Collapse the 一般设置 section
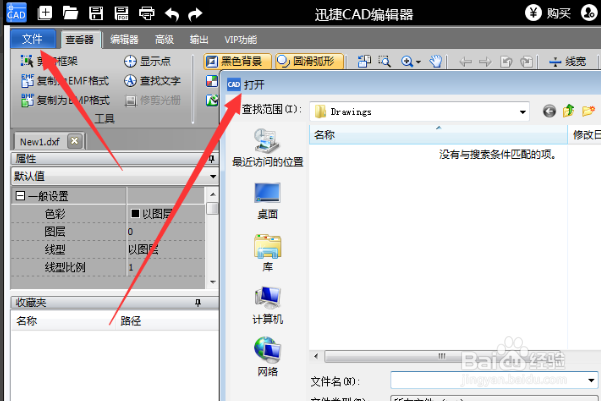 pyautogui.click(x=20, y=196)
